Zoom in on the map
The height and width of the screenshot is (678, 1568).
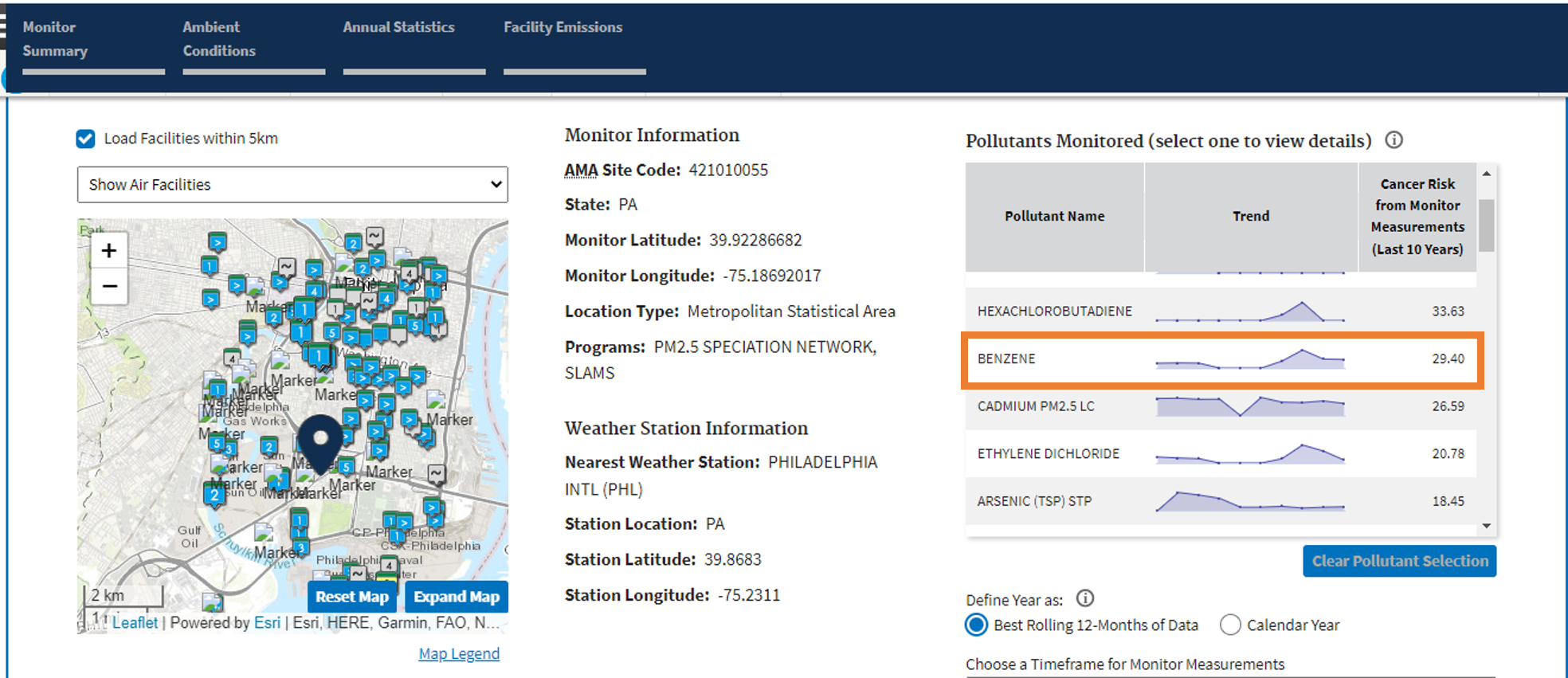(x=109, y=250)
